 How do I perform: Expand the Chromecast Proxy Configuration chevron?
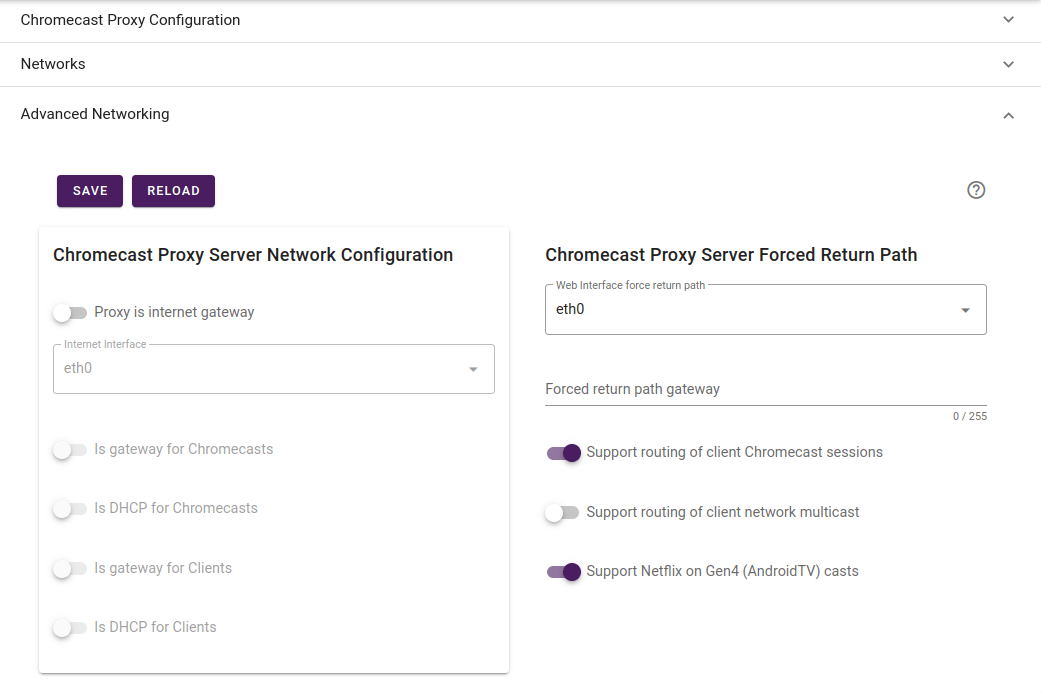point(1008,20)
